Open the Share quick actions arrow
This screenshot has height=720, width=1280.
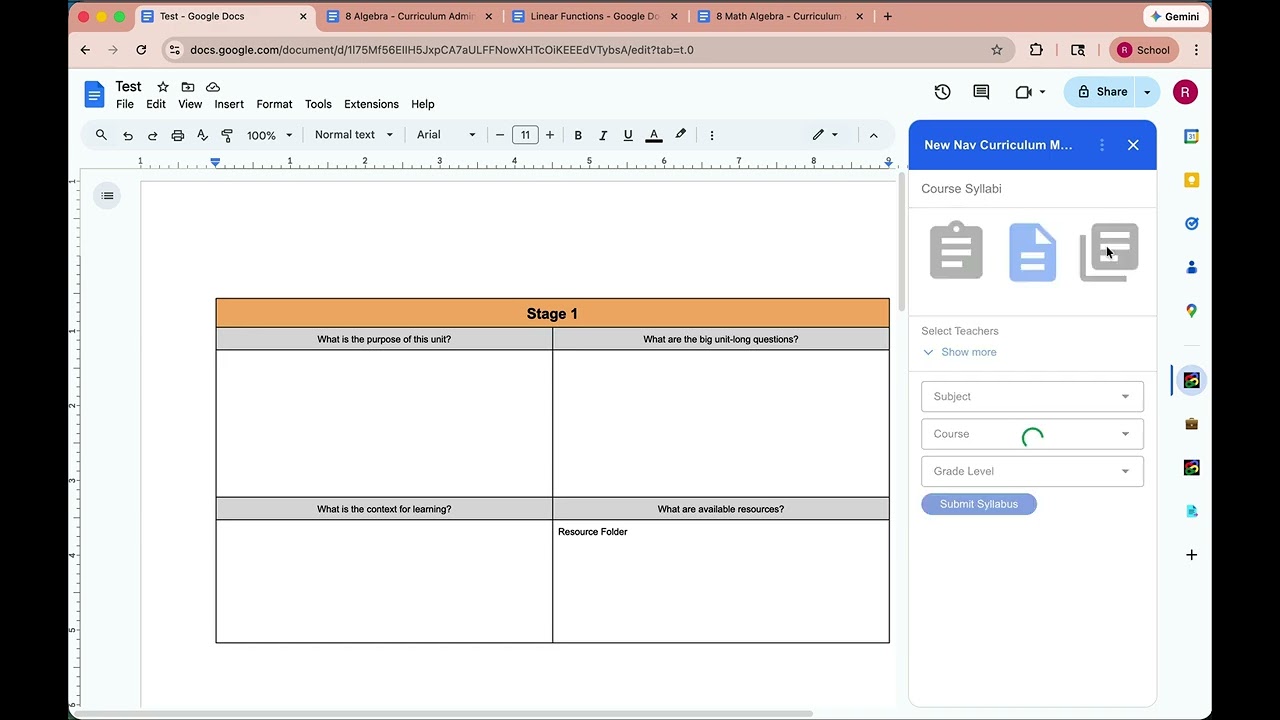point(1147,92)
